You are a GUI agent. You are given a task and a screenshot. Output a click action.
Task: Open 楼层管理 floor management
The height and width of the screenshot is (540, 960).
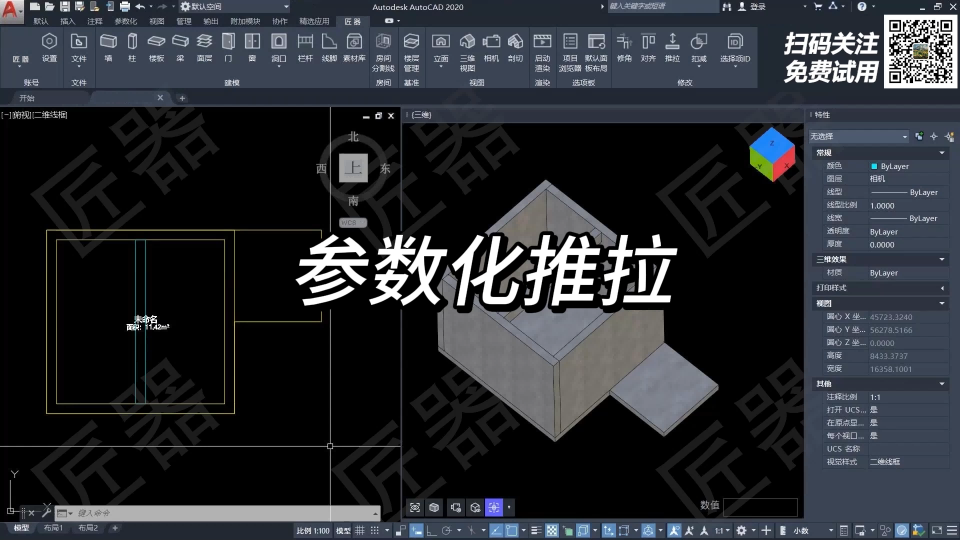411,52
